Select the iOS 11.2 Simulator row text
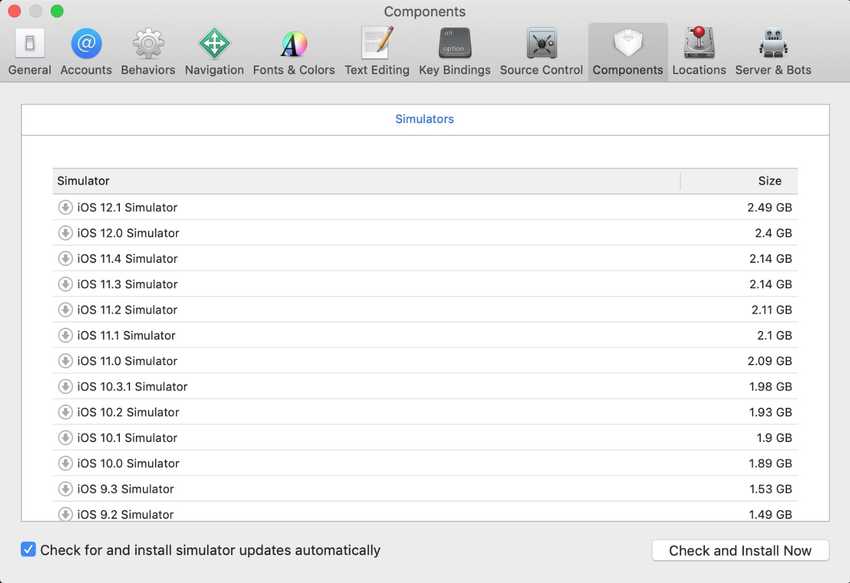 (127, 310)
